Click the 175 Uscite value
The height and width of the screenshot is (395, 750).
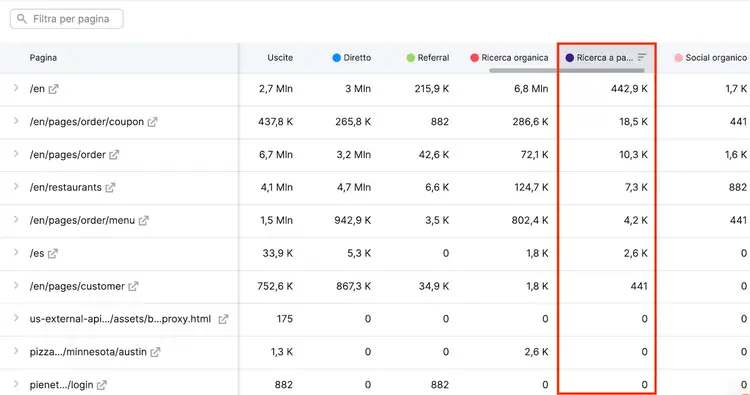pos(285,319)
